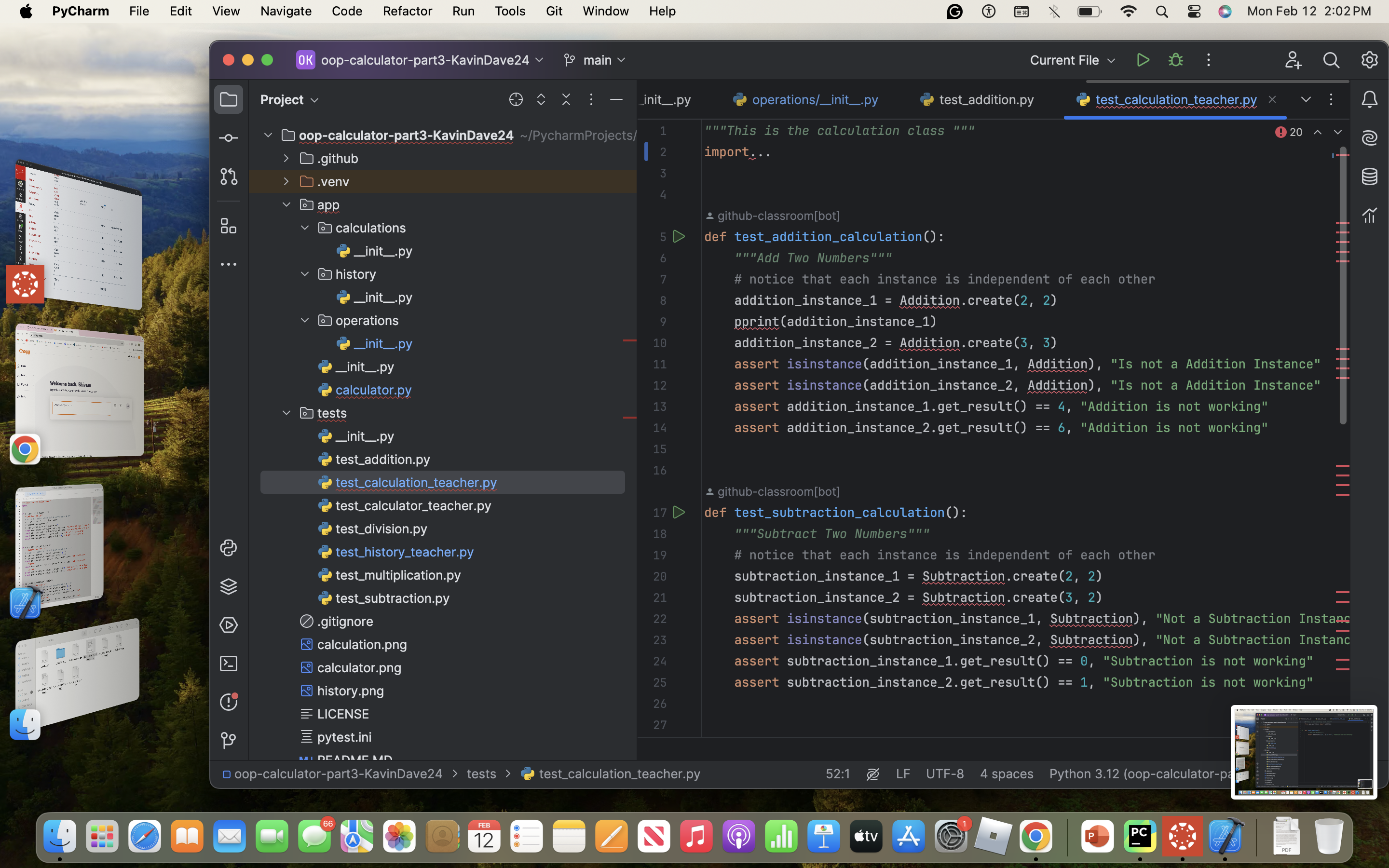Open the Refactor menu
The width and height of the screenshot is (1389, 868).
pyautogui.click(x=407, y=11)
